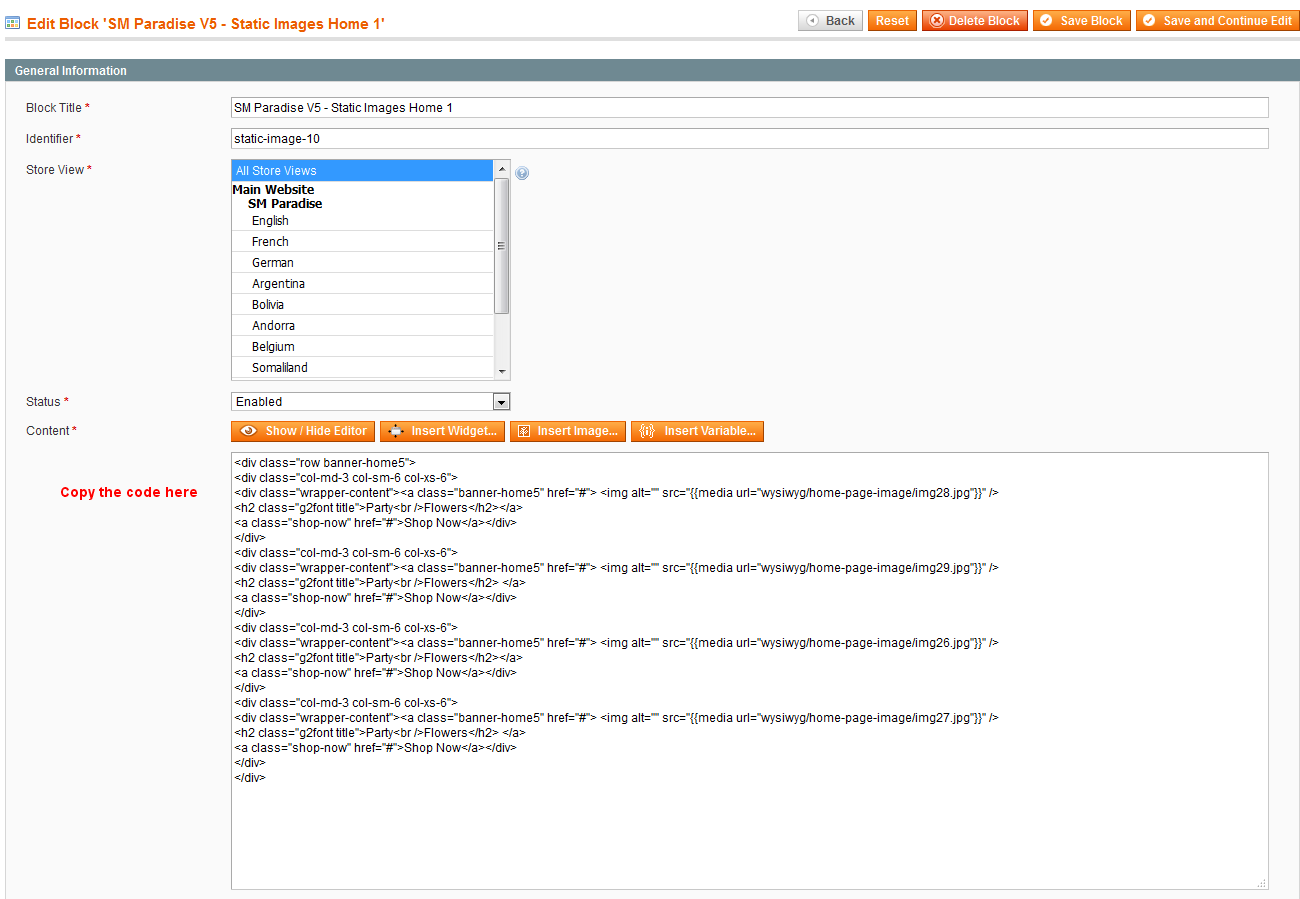
Task: Select Belgium store view
Action: (x=363, y=347)
